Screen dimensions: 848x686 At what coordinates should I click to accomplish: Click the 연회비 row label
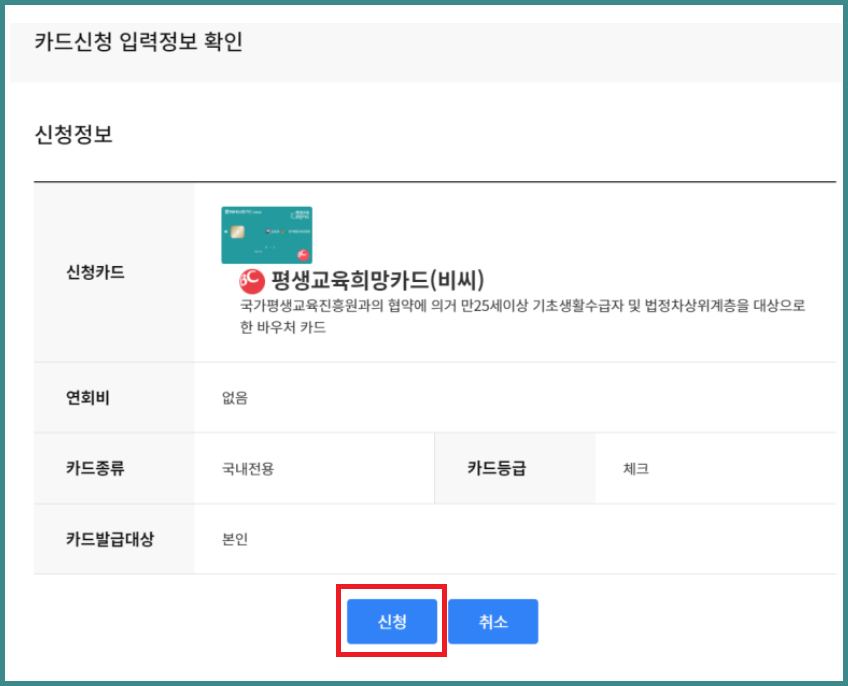(x=88, y=398)
